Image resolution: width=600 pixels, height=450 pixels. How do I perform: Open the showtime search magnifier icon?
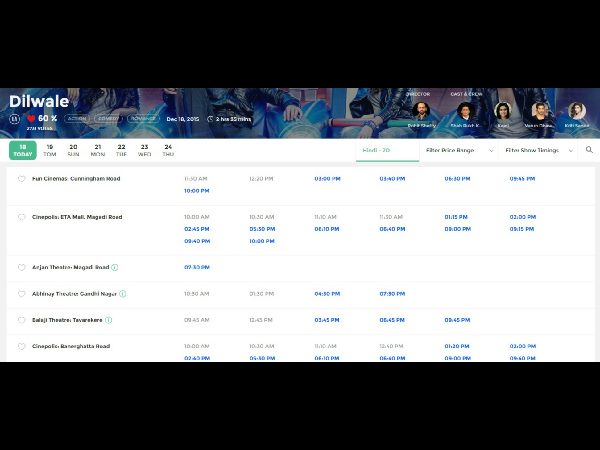[589, 150]
